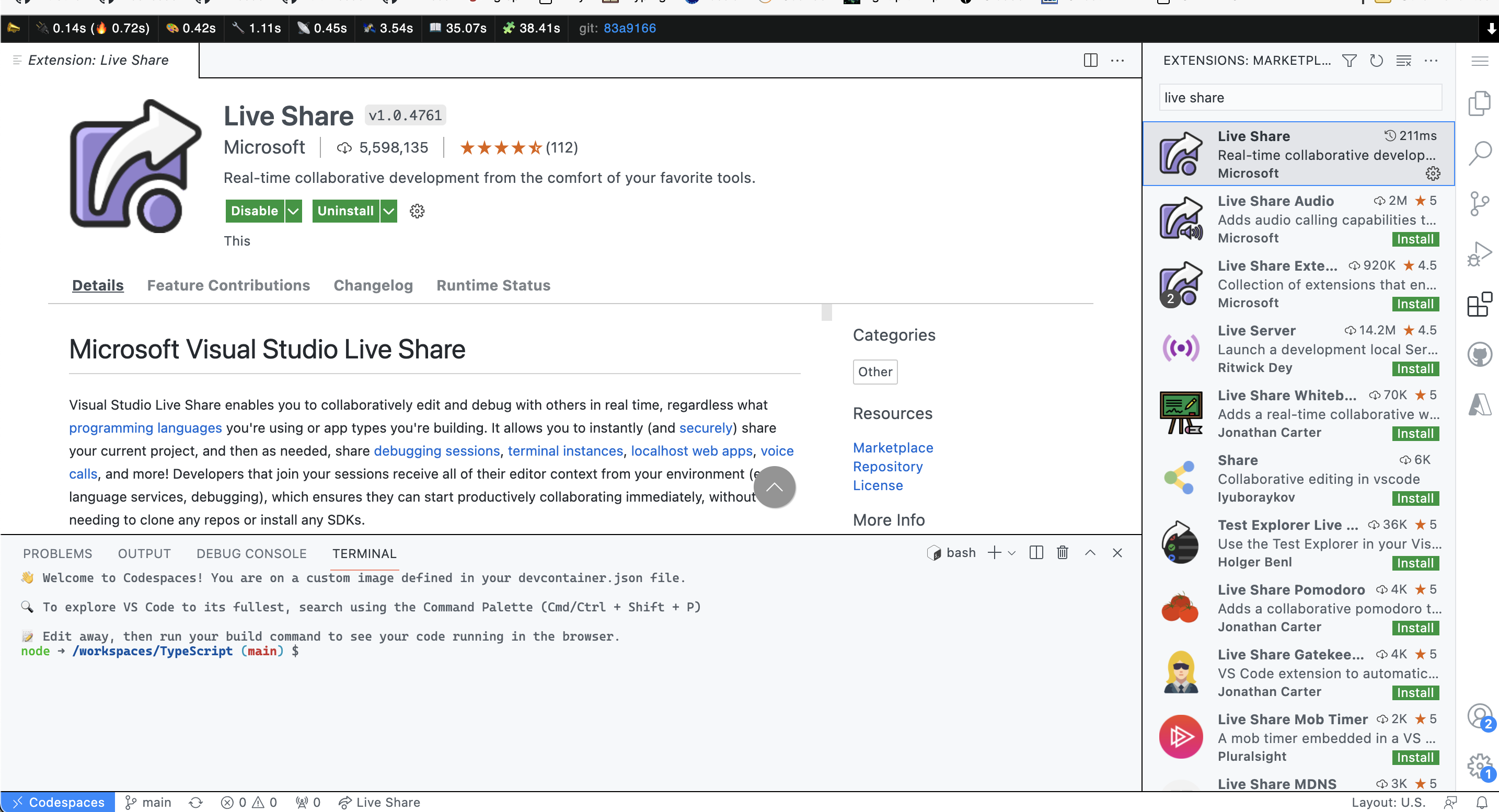Open GitHub view icon in activity bar

click(x=1479, y=354)
